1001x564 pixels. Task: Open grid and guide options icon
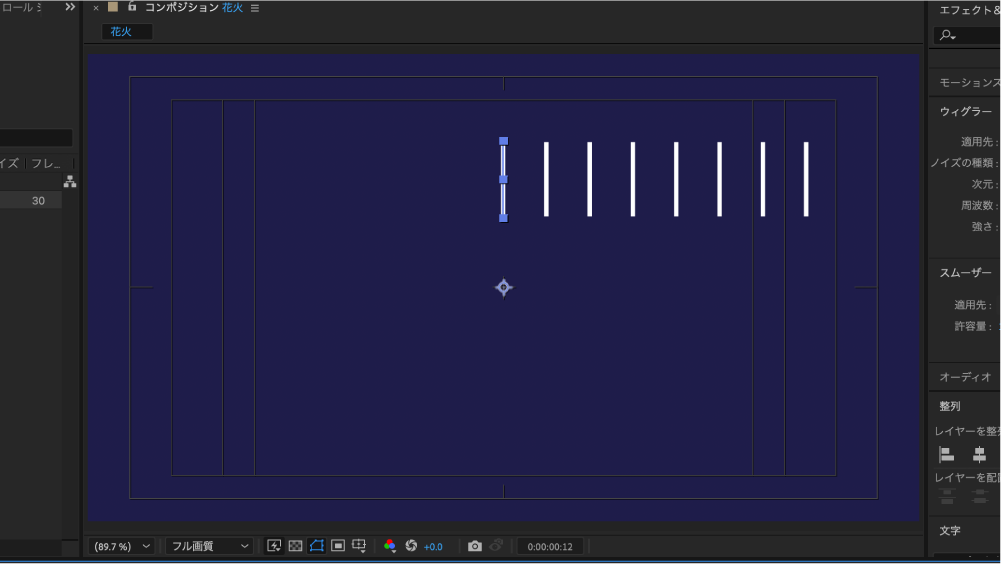359,545
